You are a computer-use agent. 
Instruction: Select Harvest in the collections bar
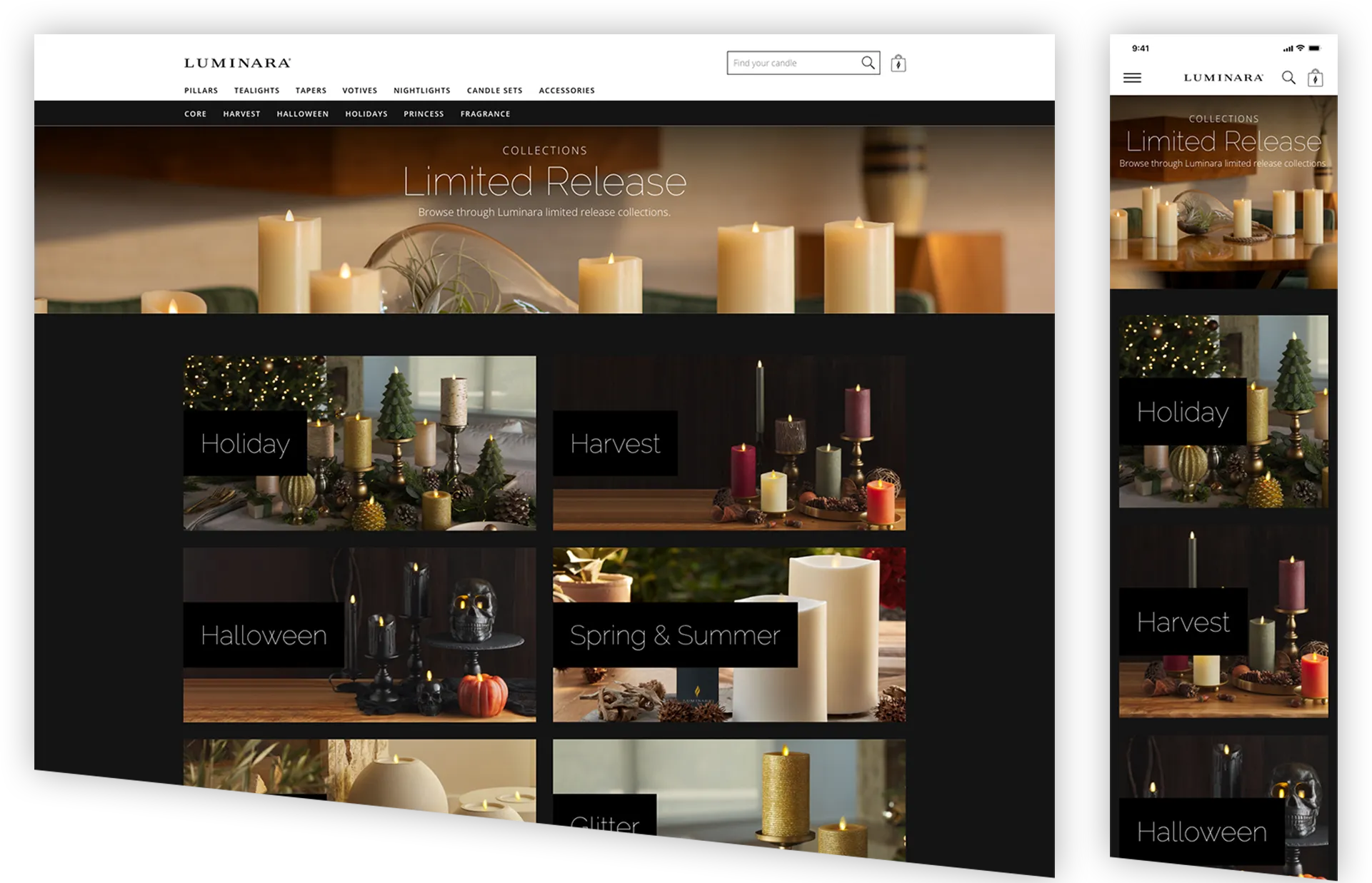click(241, 114)
